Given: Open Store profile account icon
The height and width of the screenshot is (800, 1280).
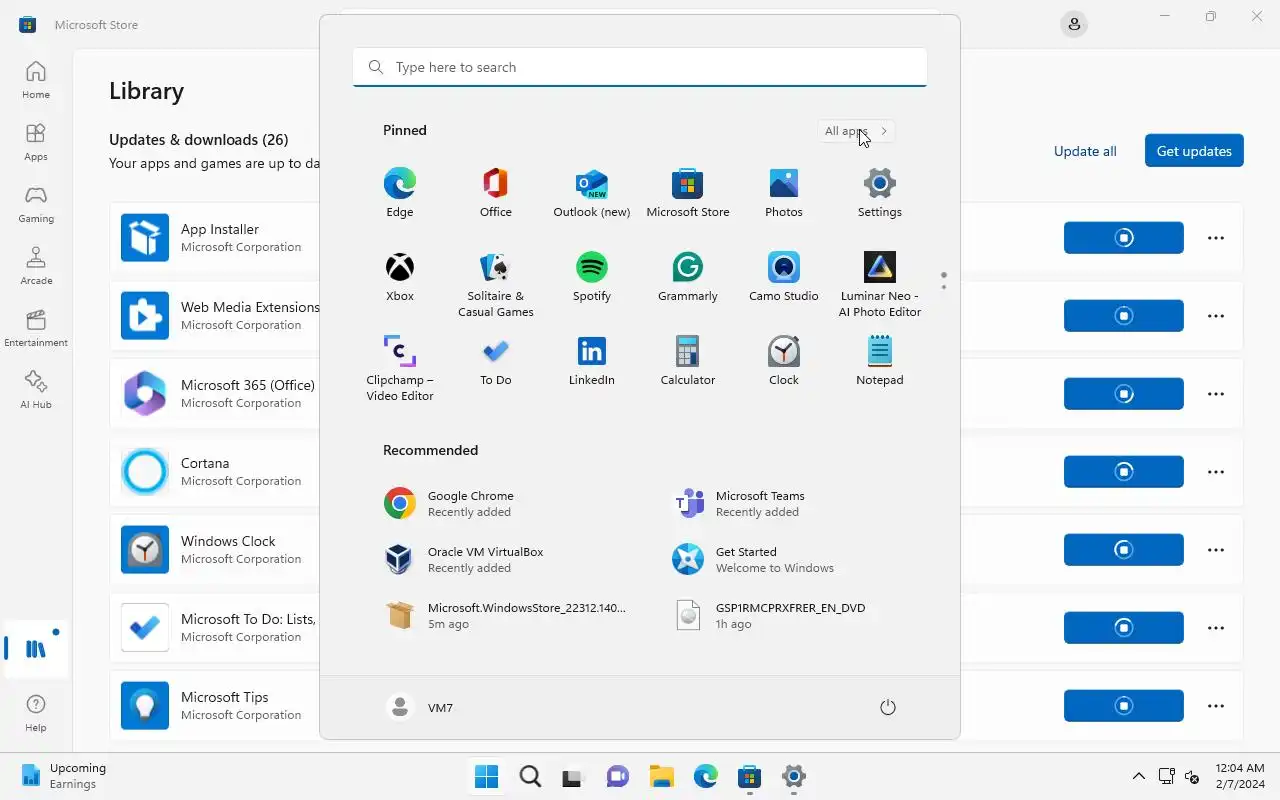Looking at the screenshot, I should (1074, 24).
